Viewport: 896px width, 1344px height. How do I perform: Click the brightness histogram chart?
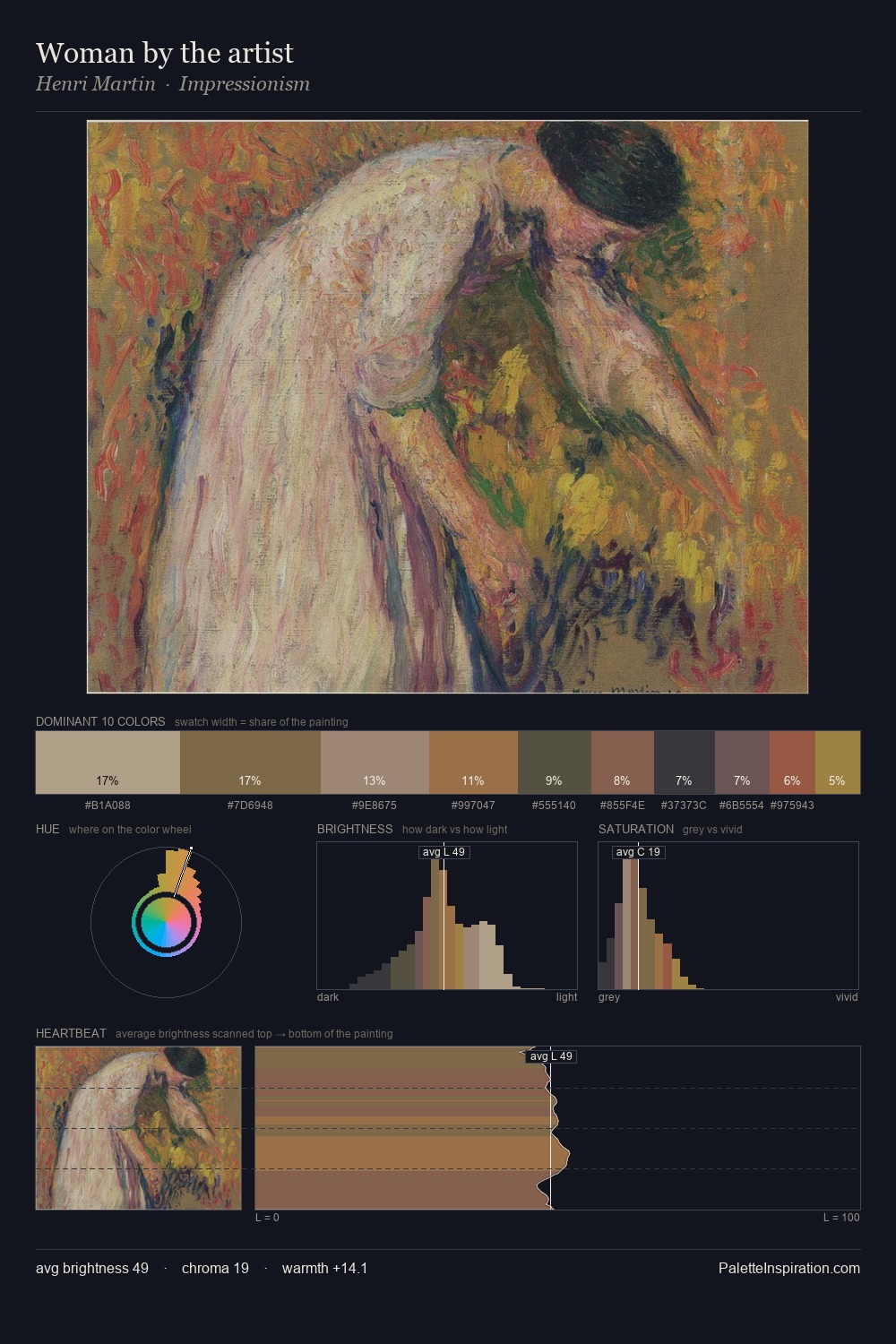point(447,916)
